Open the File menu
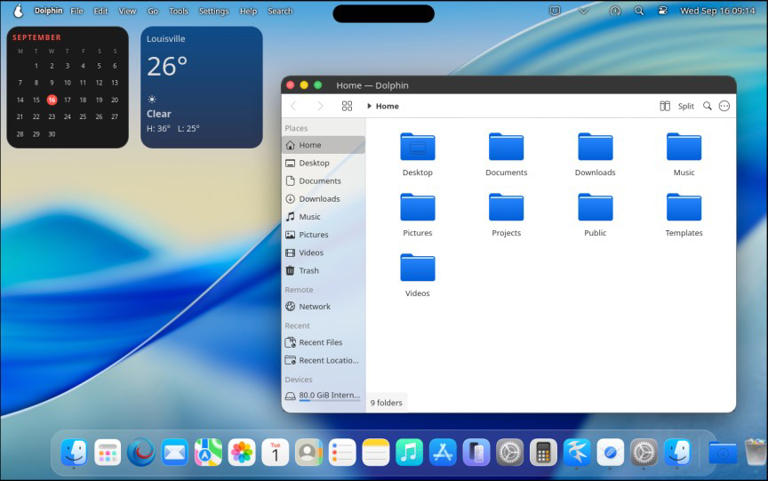768x481 pixels. pyautogui.click(x=77, y=11)
